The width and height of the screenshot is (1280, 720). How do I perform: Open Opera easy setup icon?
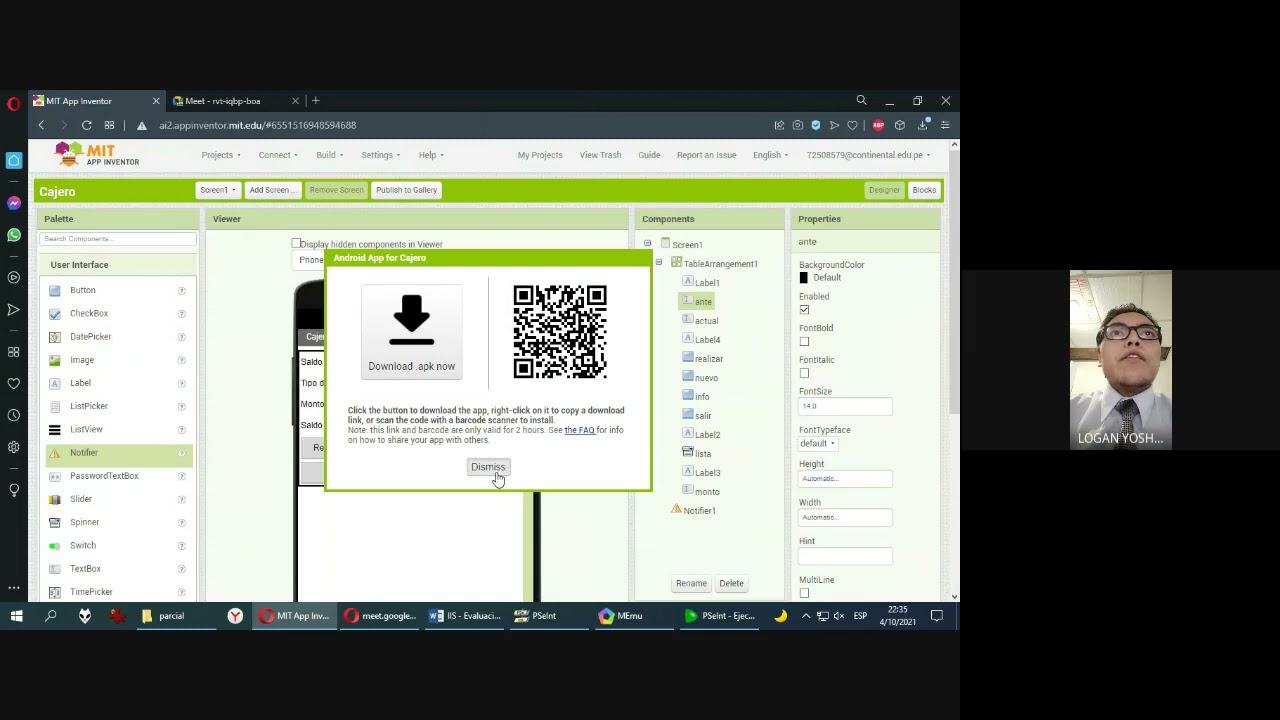(x=944, y=125)
